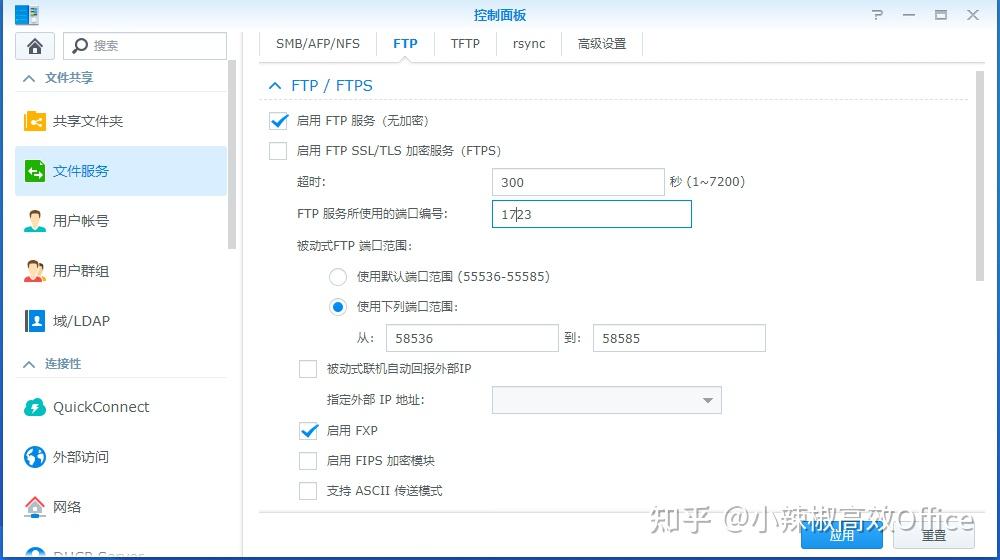Open the external IP address (指定外部 IP 地址) dropdown
This screenshot has height=560, width=1000.
(x=607, y=400)
